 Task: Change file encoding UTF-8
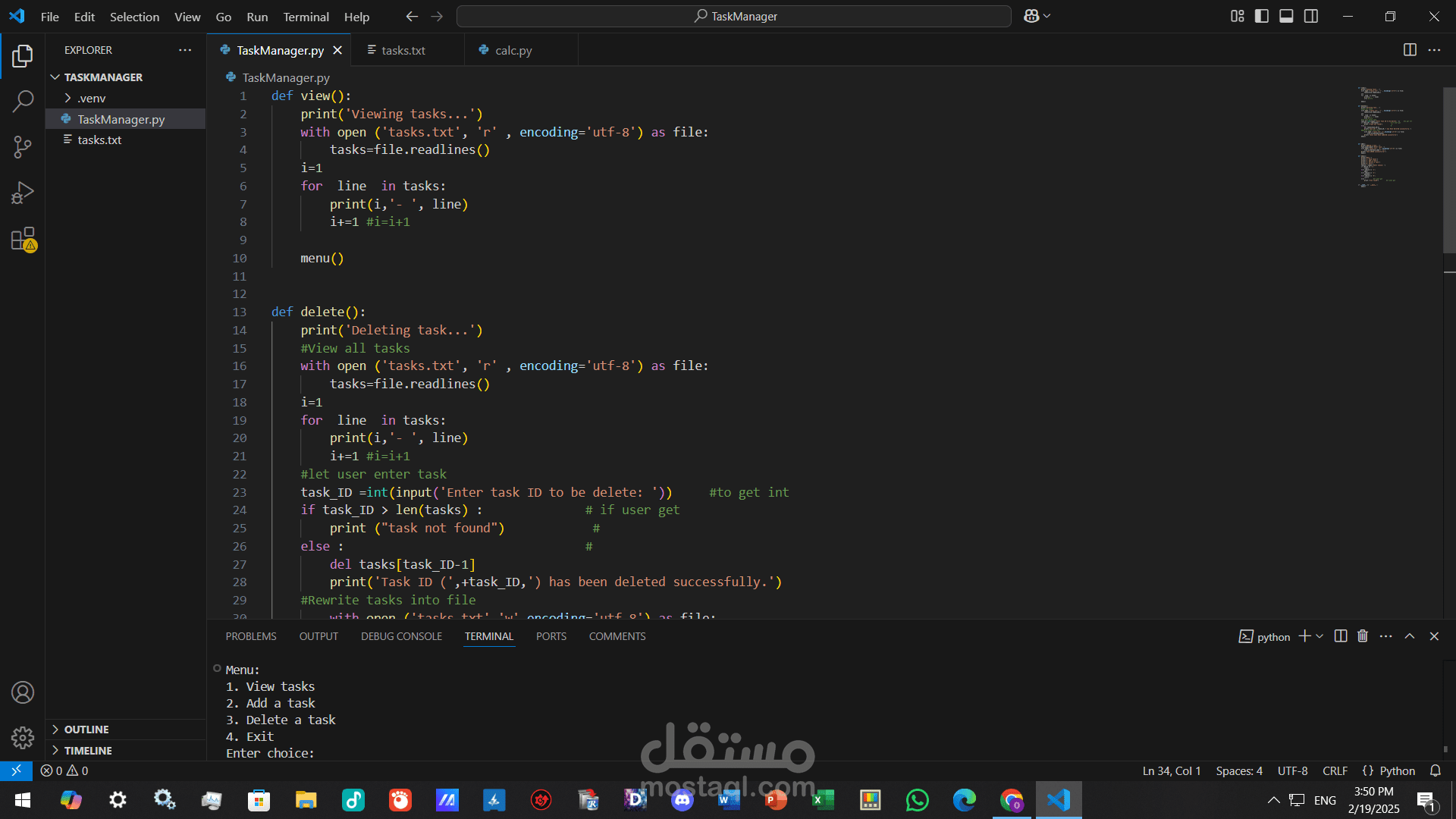coord(1292,770)
